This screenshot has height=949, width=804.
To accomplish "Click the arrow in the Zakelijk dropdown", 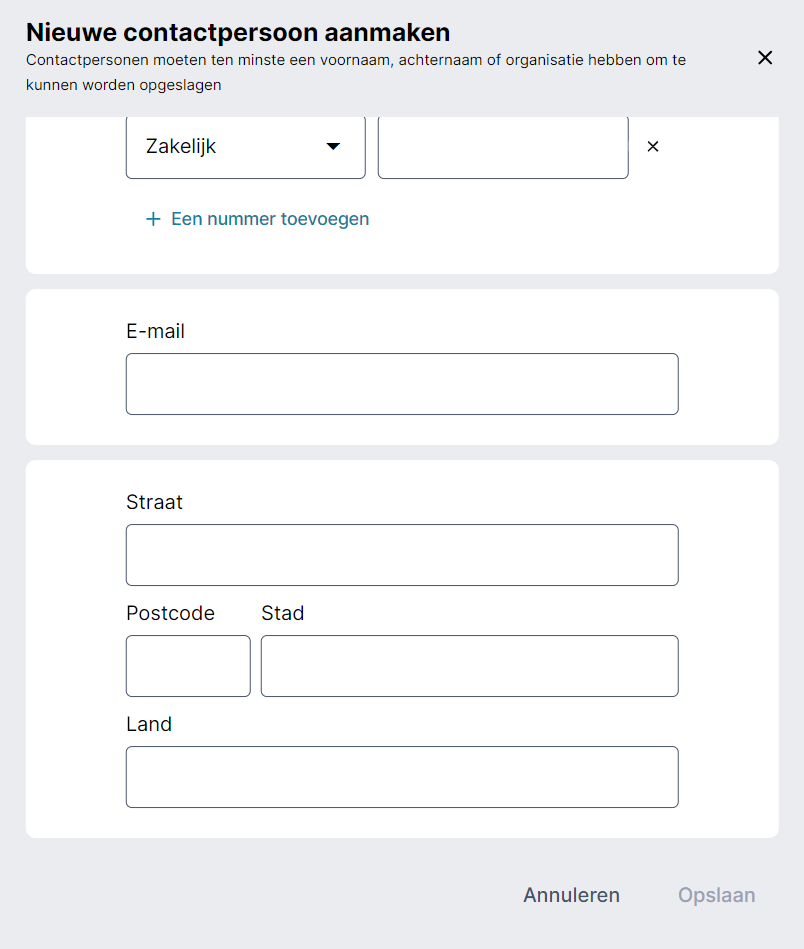I will click(334, 147).
